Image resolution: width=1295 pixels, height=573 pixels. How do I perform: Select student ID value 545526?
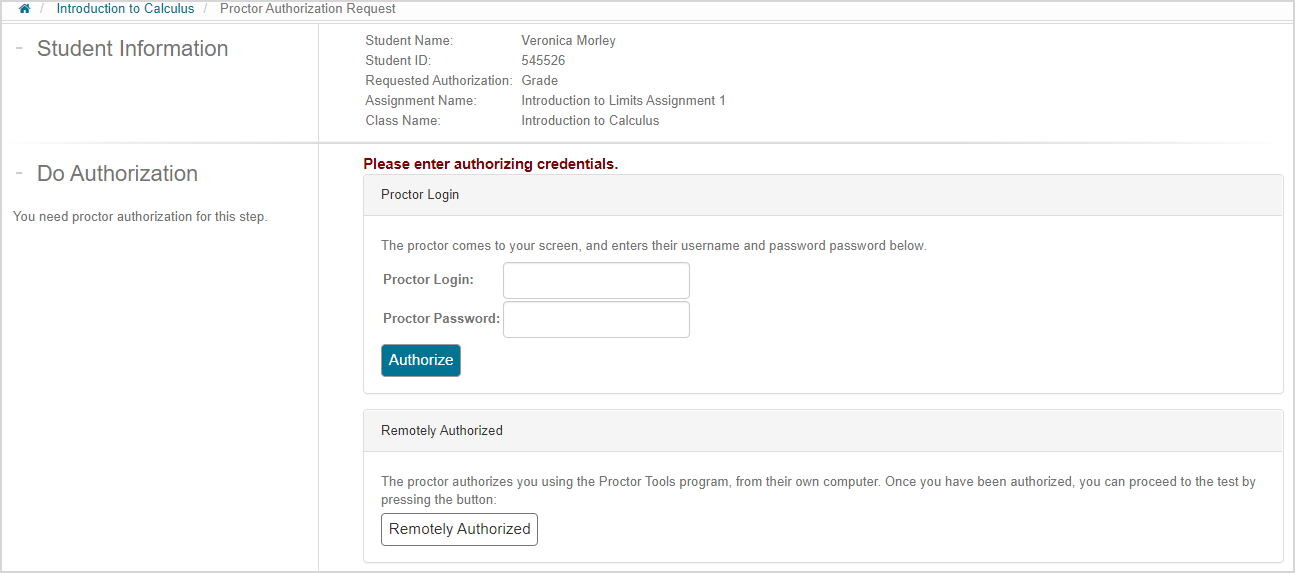click(543, 61)
